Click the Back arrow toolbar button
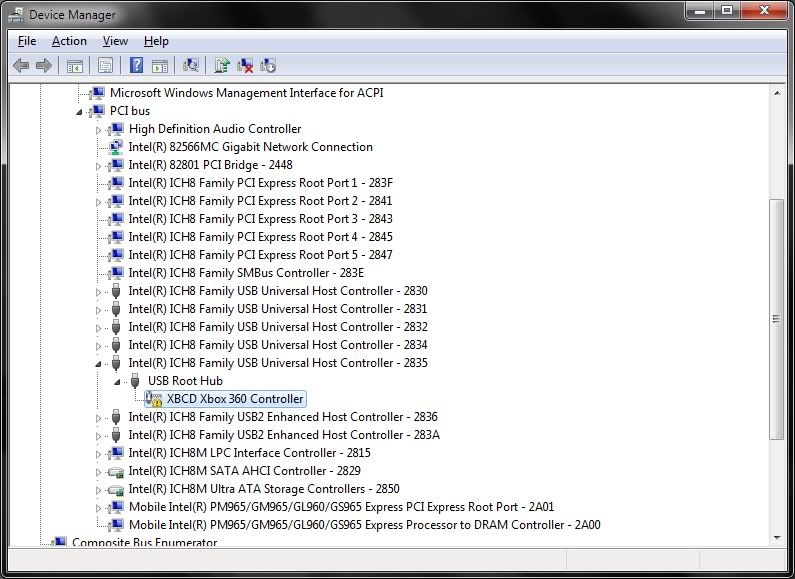Image resolution: width=795 pixels, height=579 pixels. 20,66
